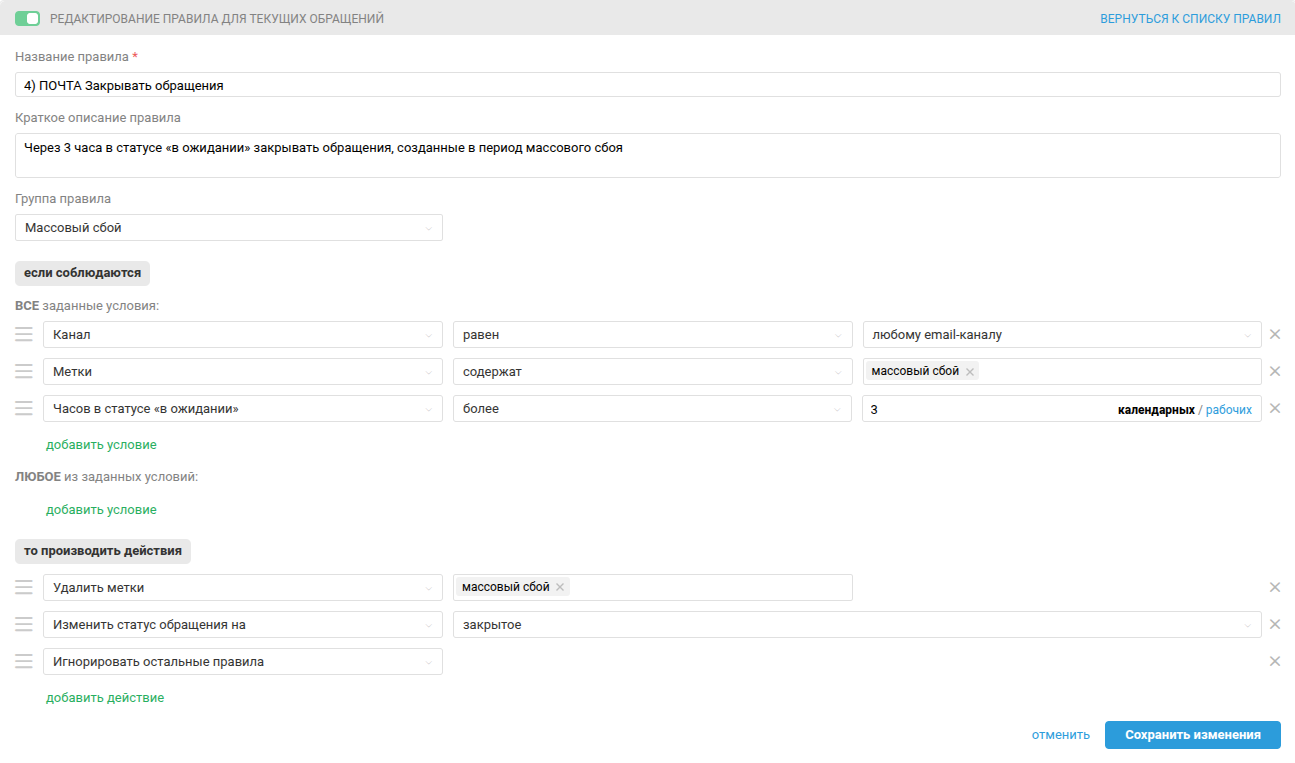Delete the «Удалить метки» action row
1295x763 pixels.
coord(1275,588)
